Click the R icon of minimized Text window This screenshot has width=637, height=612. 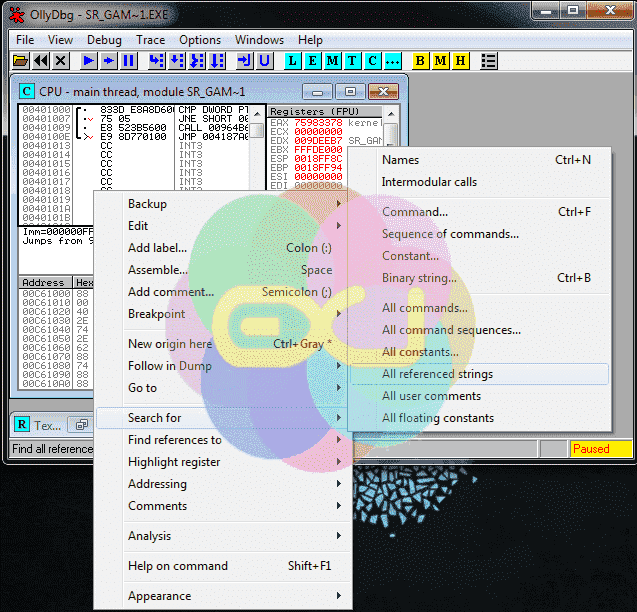pos(22,425)
